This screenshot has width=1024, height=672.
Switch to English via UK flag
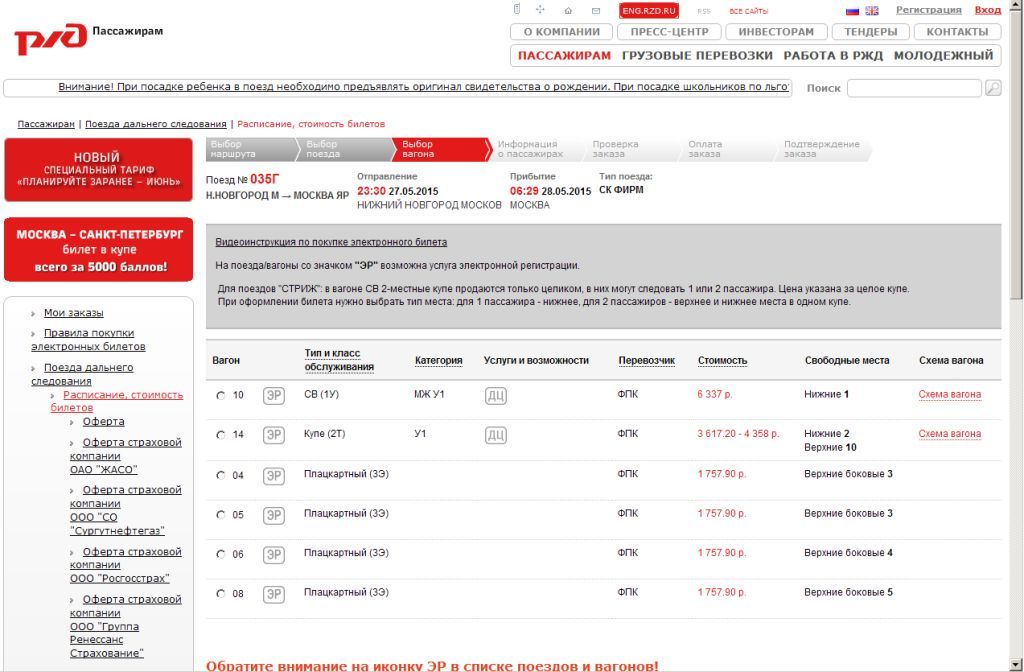(871, 11)
